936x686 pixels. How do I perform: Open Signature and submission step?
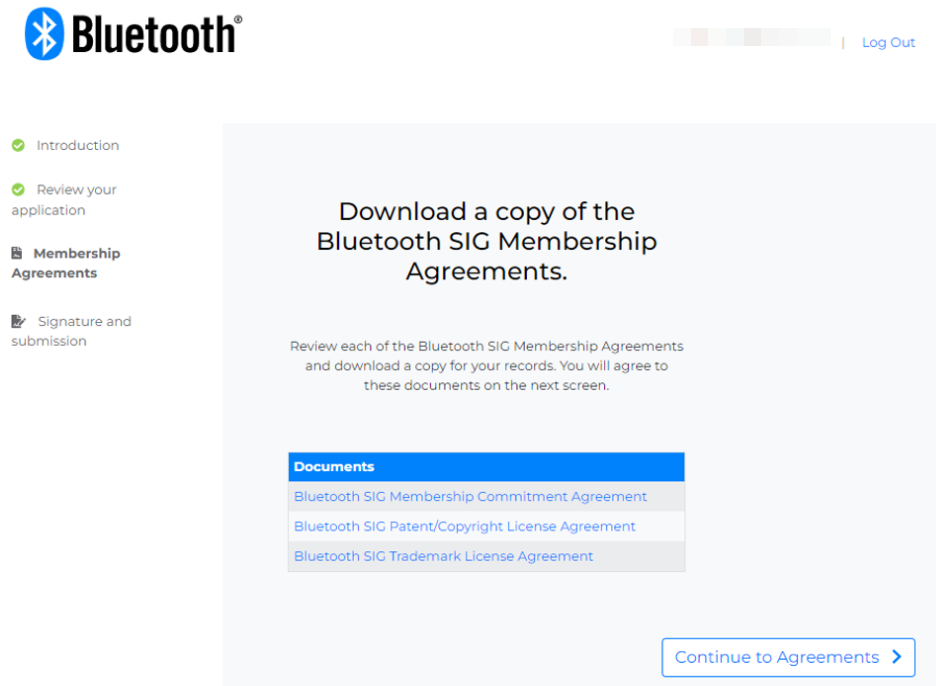[x=71, y=331]
